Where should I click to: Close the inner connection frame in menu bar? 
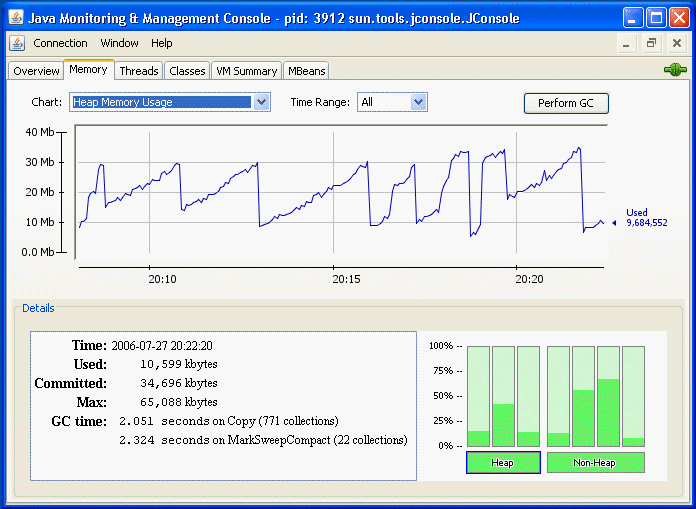[676, 44]
